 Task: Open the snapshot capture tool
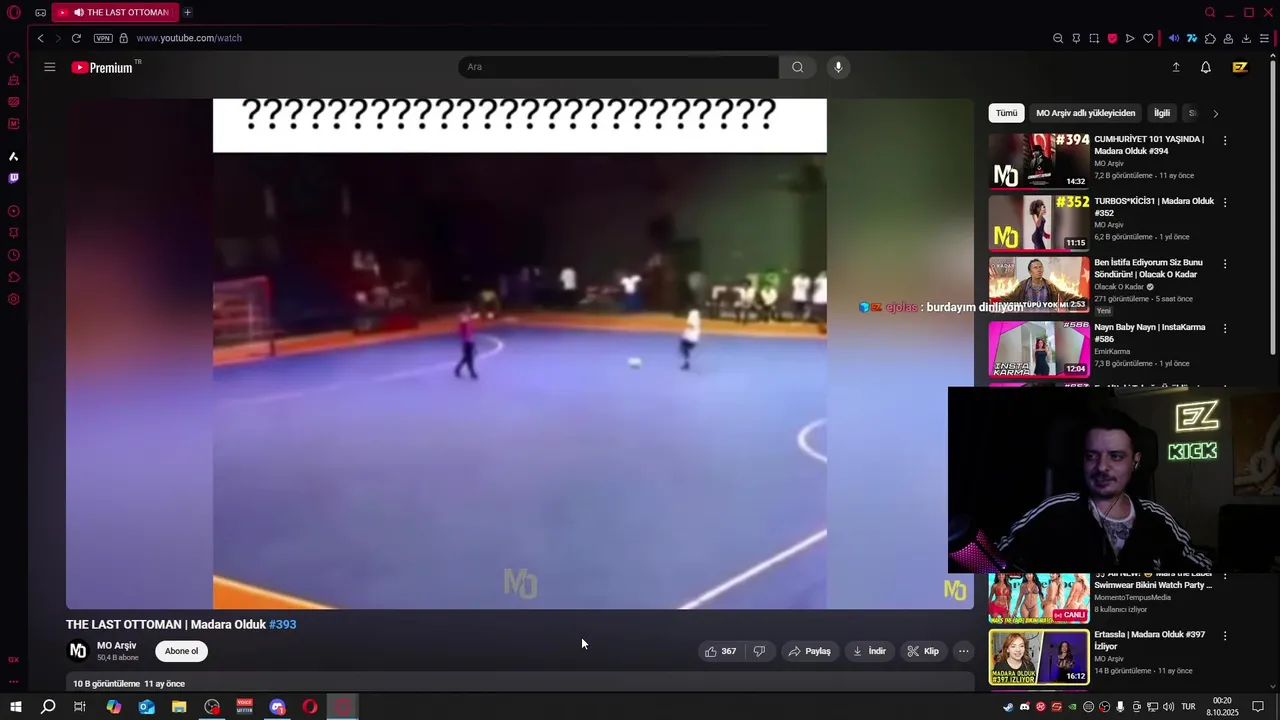click(x=1094, y=38)
